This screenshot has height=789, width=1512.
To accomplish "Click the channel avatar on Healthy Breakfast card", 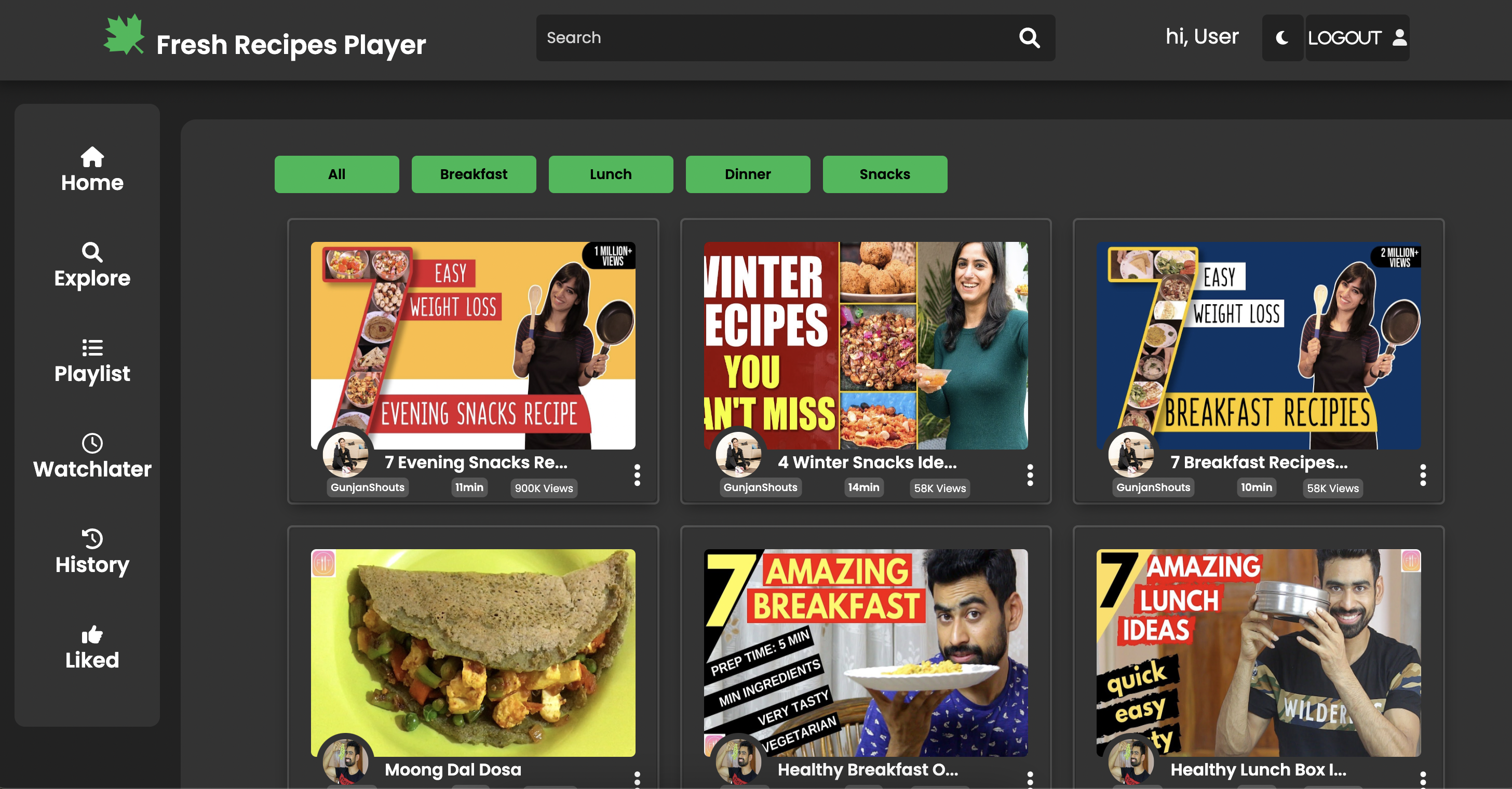I will pyautogui.click(x=738, y=761).
